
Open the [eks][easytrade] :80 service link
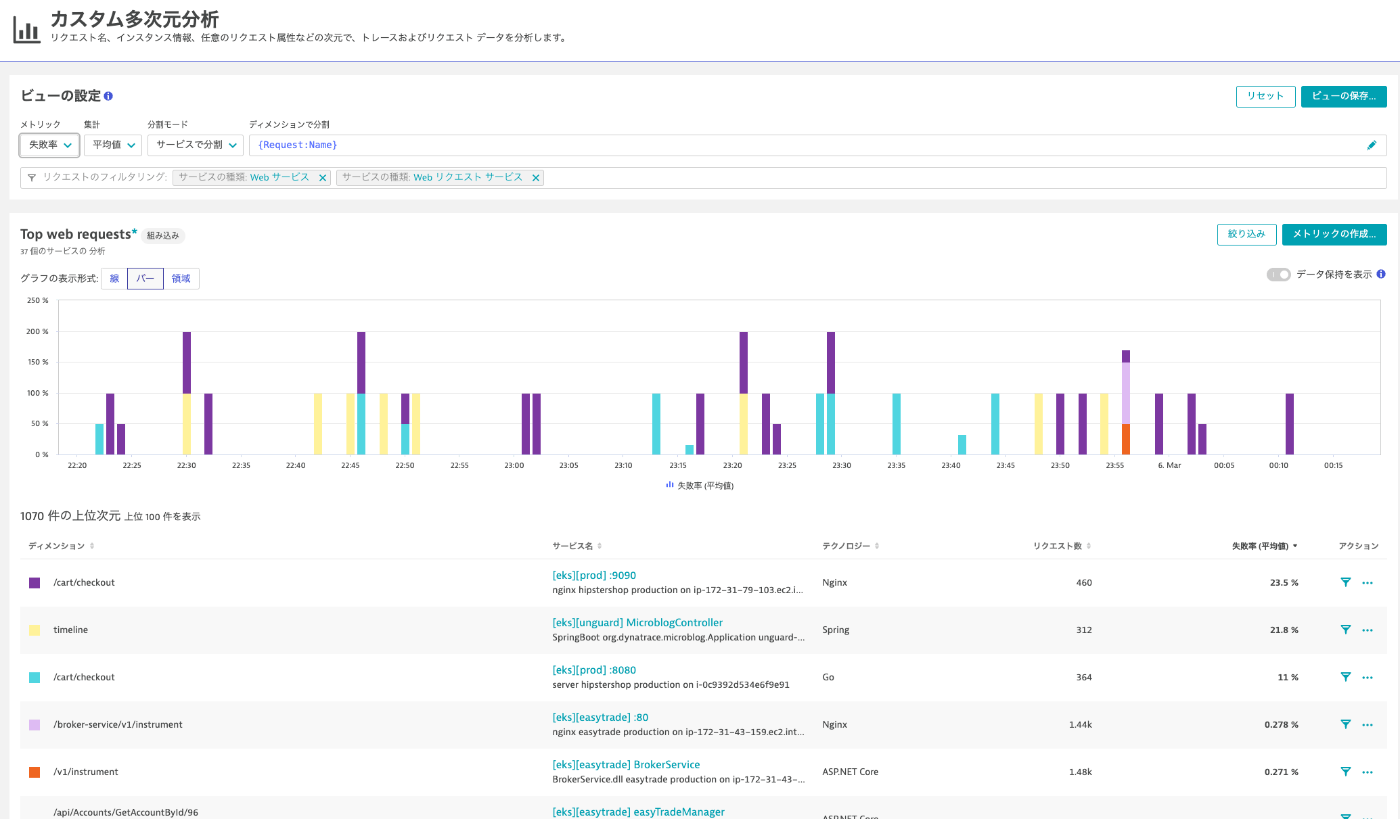[x=600, y=717]
